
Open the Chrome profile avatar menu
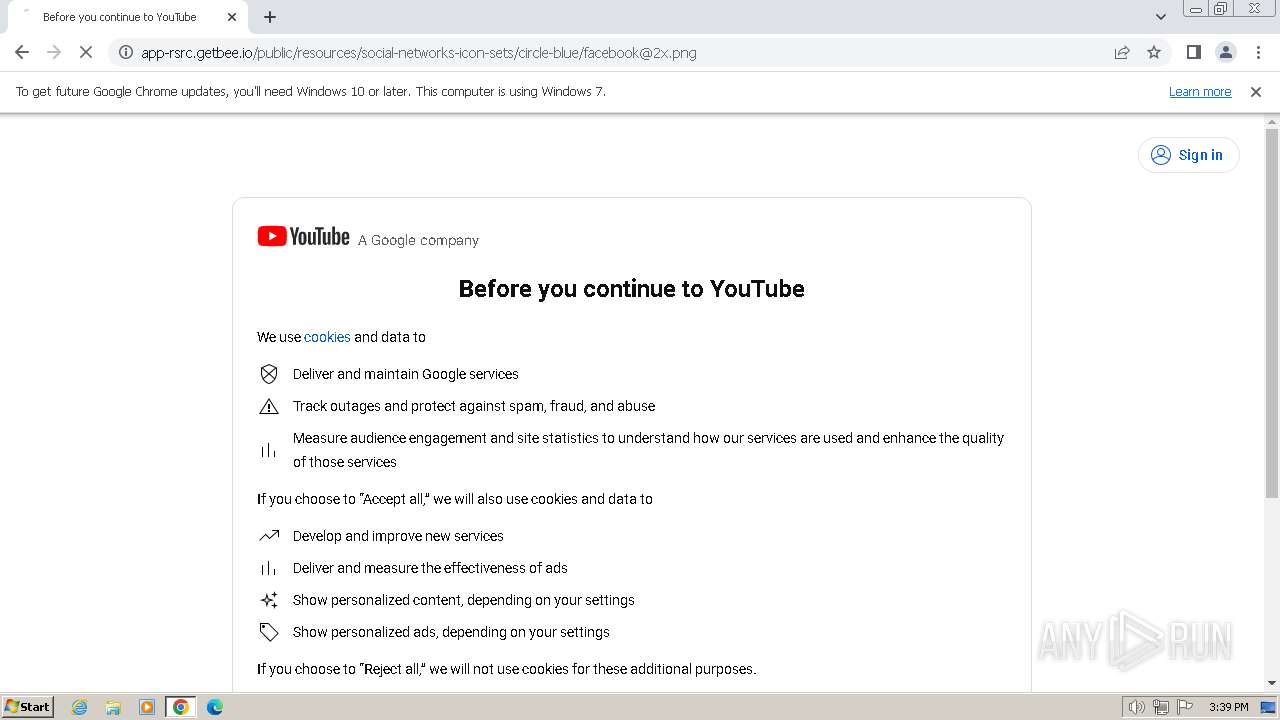[1225, 52]
